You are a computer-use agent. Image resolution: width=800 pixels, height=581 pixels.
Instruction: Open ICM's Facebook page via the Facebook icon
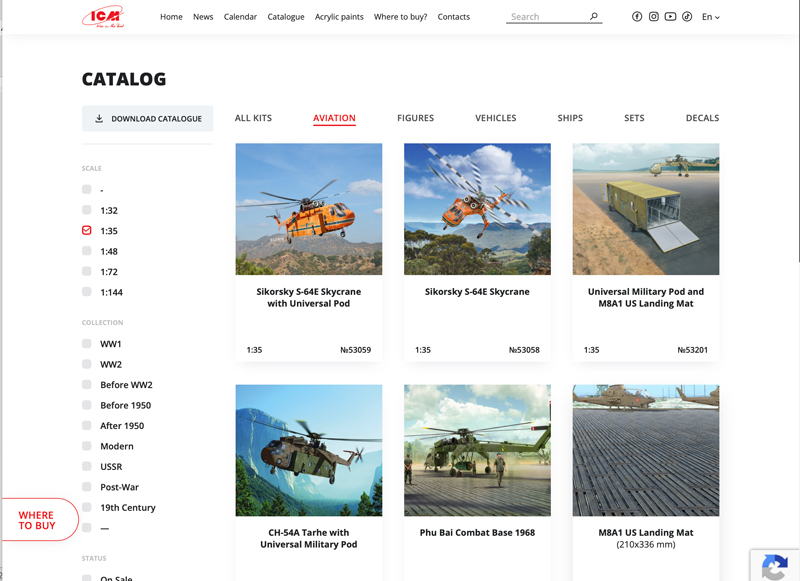click(x=637, y=16)
